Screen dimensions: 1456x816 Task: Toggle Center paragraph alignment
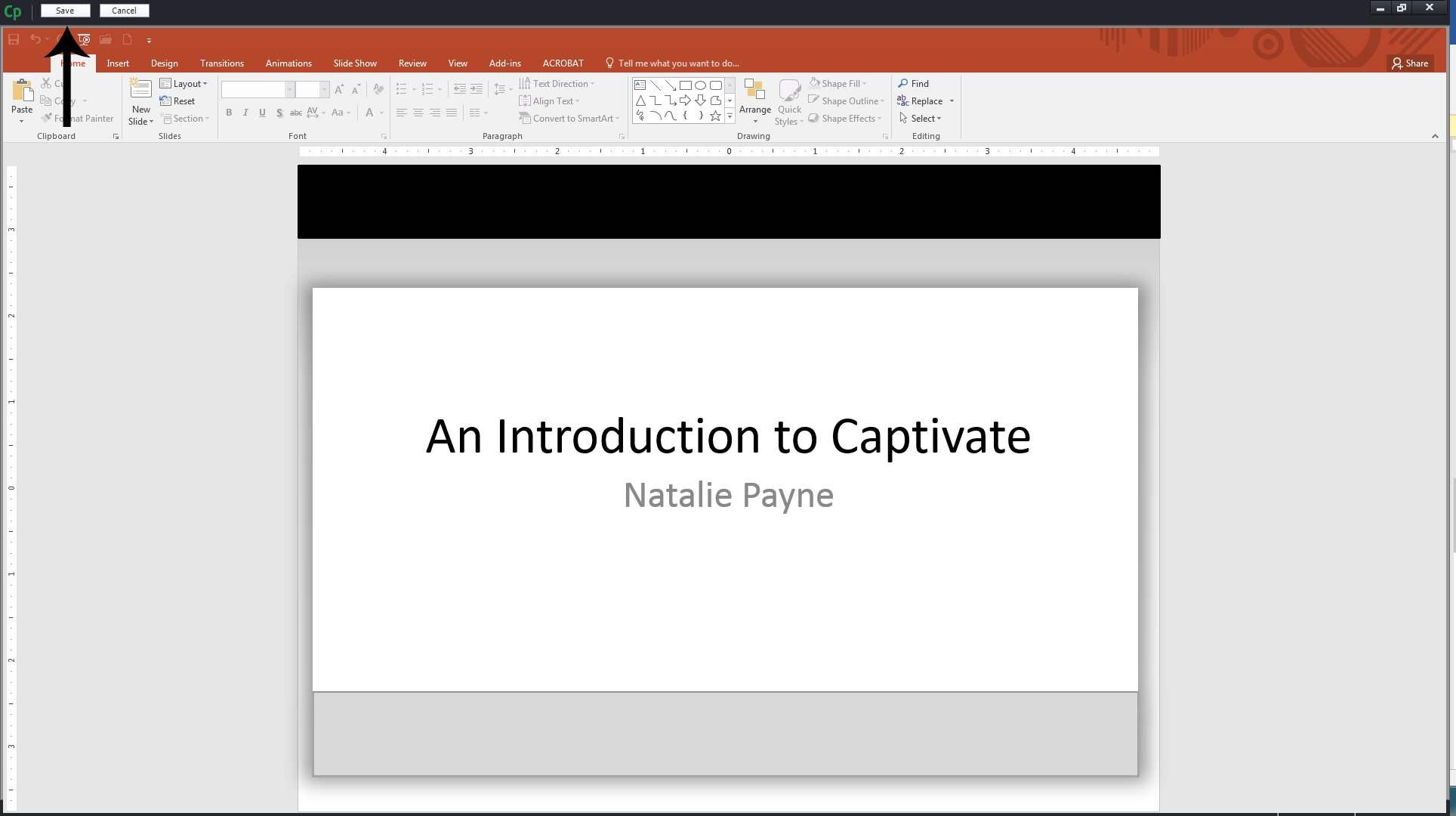coord(418,113)
